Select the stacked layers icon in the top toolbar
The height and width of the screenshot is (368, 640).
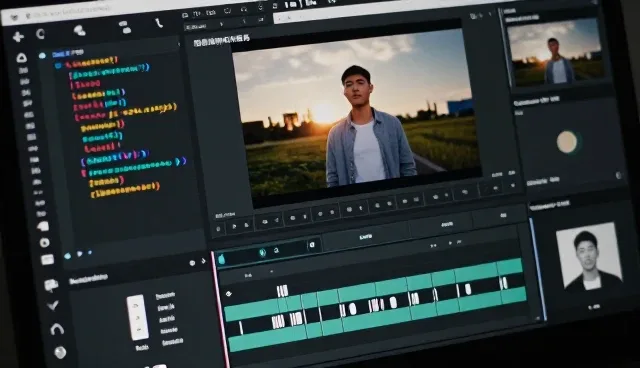pos(125,27)
